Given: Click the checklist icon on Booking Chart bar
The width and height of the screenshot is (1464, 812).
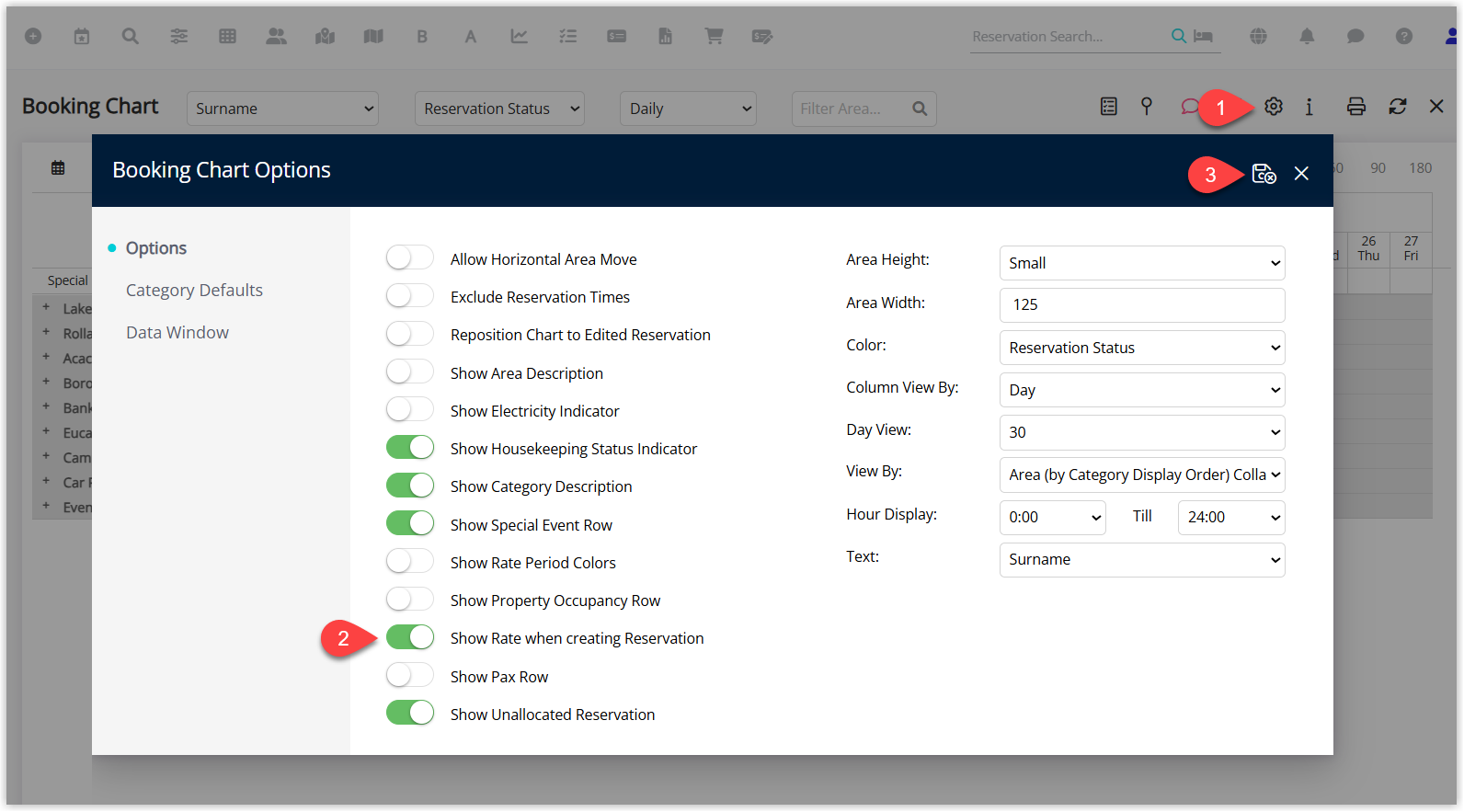Looking at the screenshot, I should (x=1109, y=107).
